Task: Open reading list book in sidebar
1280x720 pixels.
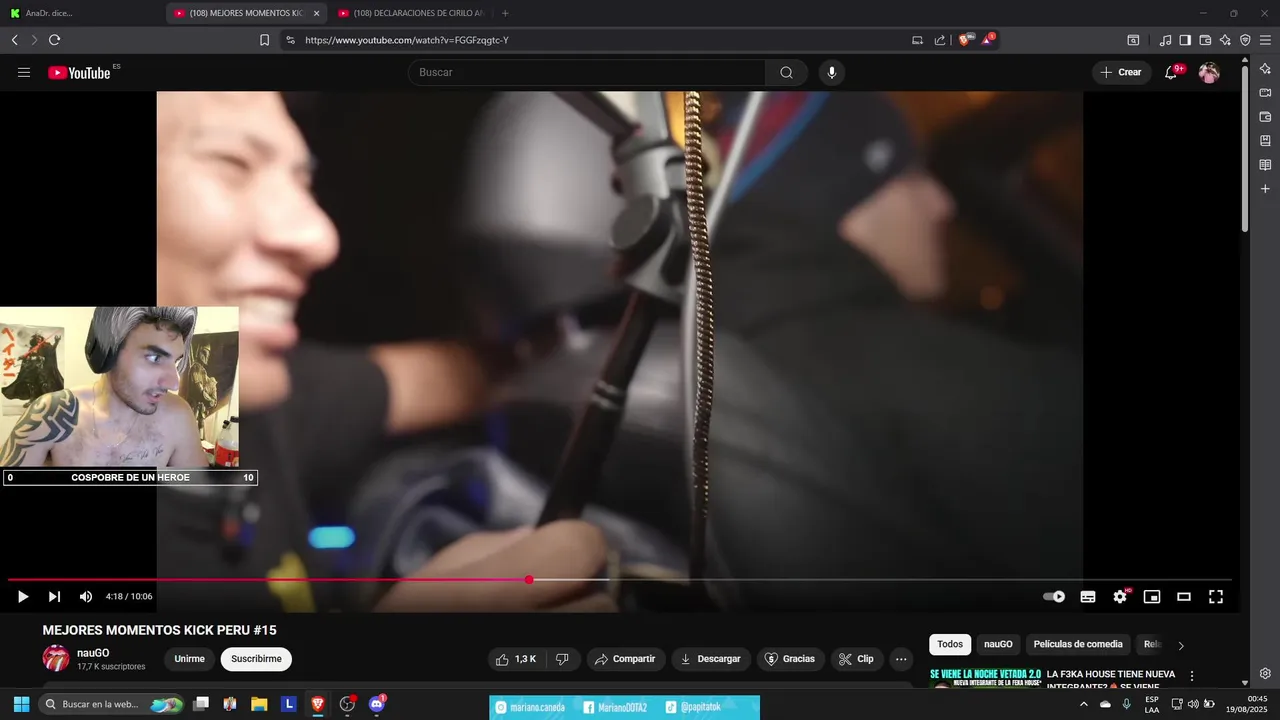Action: click(x=1265, y=165)
